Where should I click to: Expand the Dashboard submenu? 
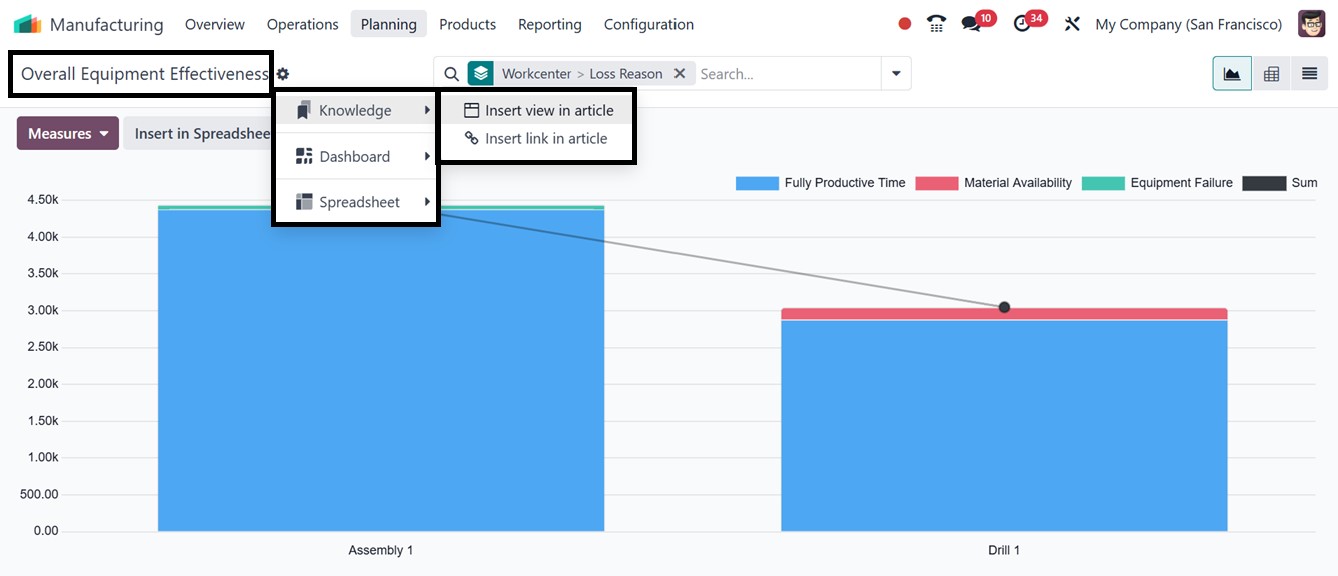click(x=355, y=157)
